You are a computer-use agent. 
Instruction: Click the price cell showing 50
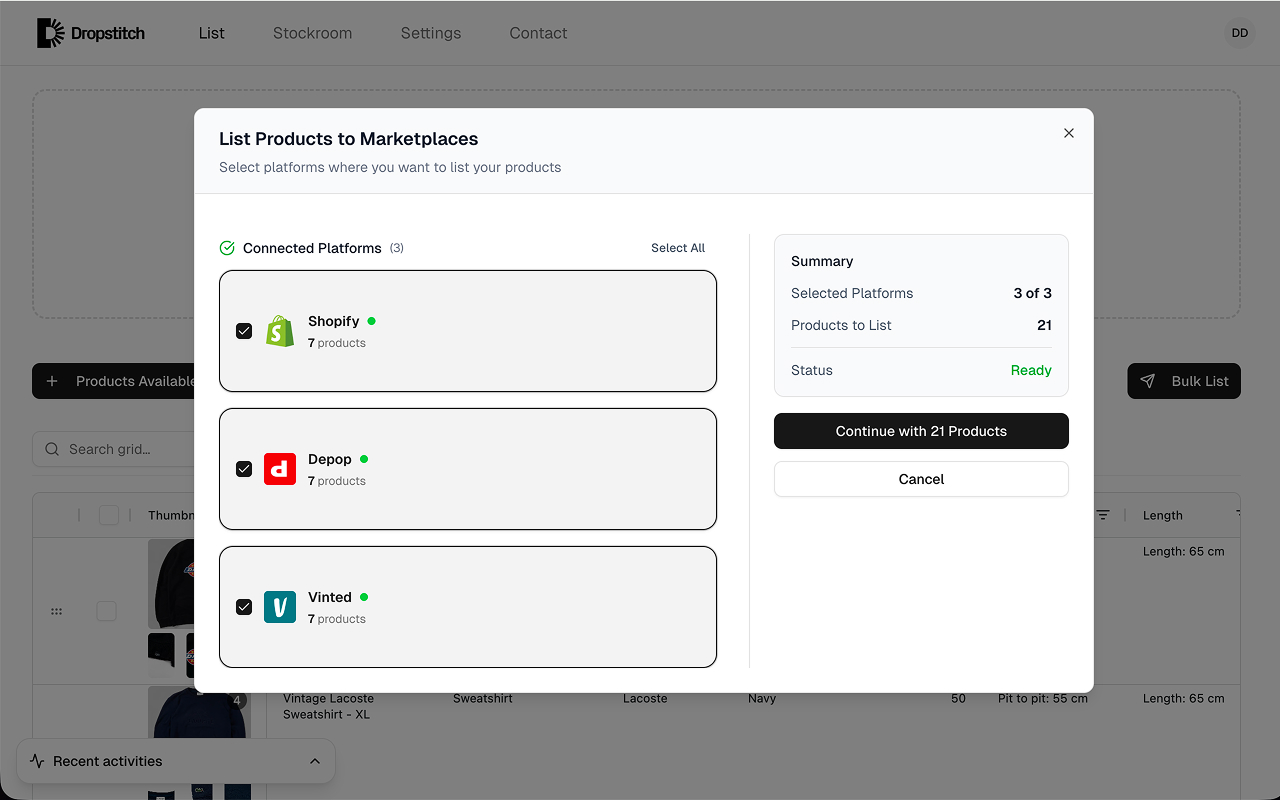(x=958, y=699)
